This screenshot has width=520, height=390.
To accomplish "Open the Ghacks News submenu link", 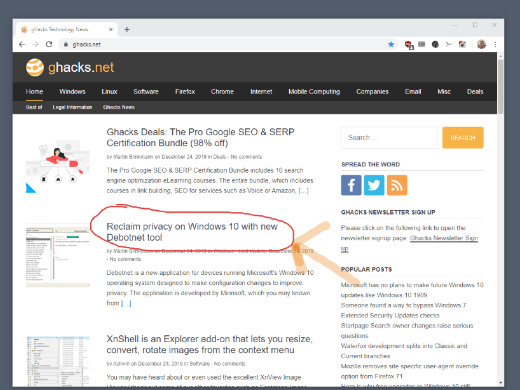I will click(119, 107).
